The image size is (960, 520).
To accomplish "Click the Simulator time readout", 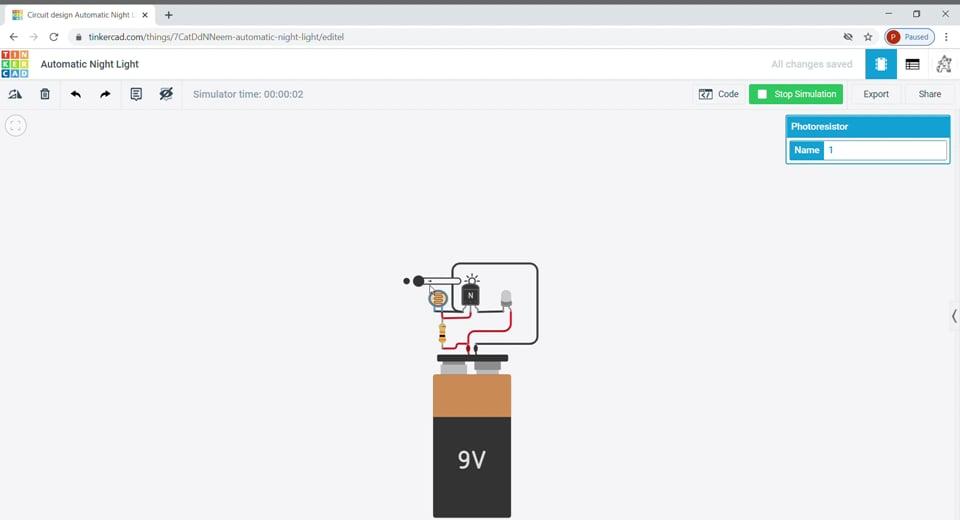I will (248, 94).
